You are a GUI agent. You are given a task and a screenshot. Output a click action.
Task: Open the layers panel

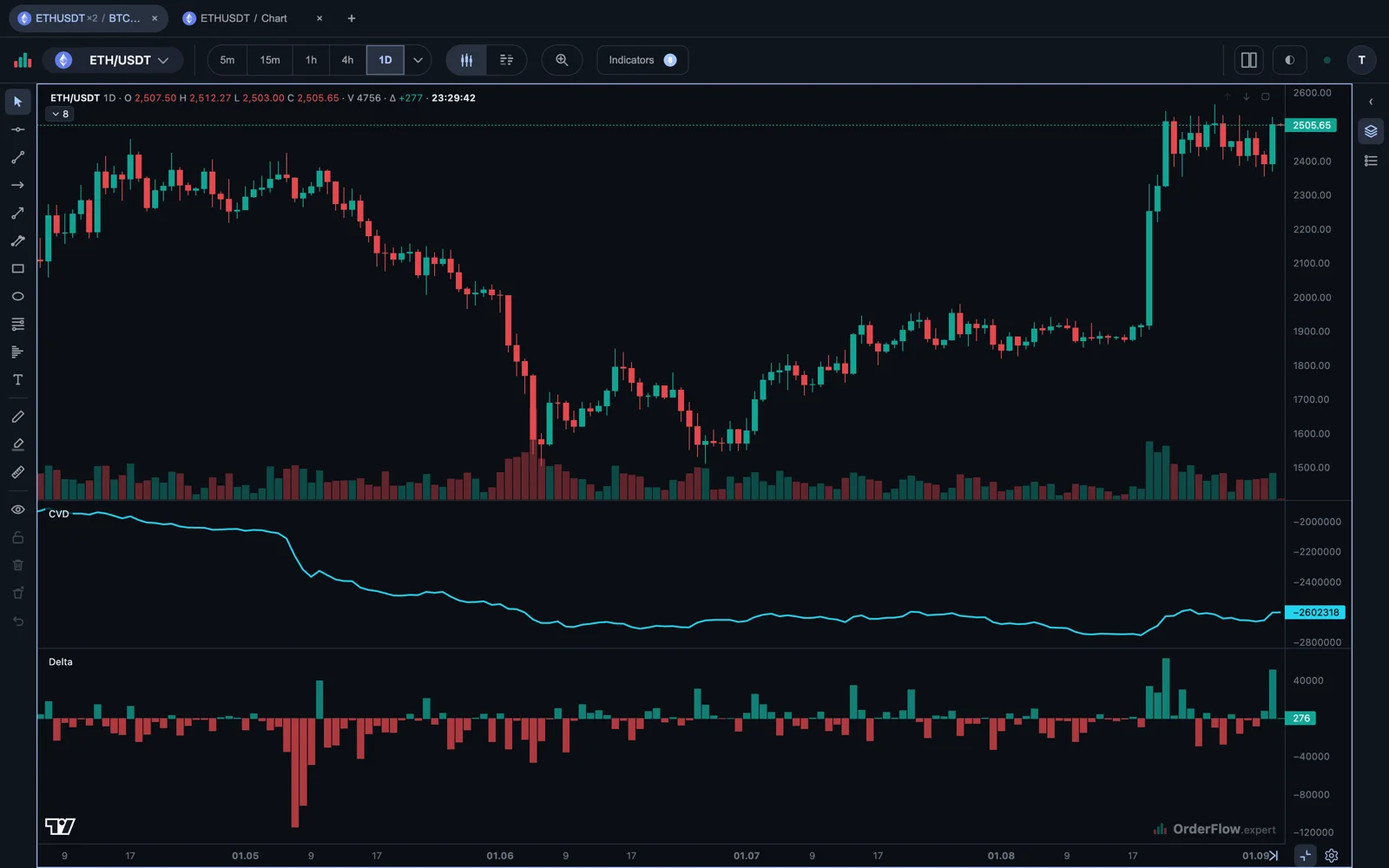(1371, 131)
